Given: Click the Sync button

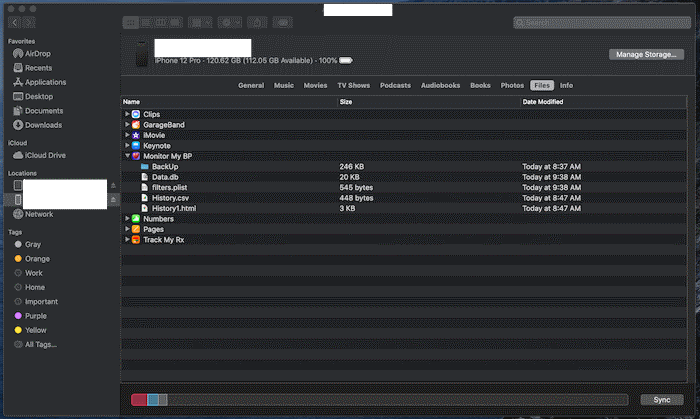Looking at the screenshot, I should [662, 400].
